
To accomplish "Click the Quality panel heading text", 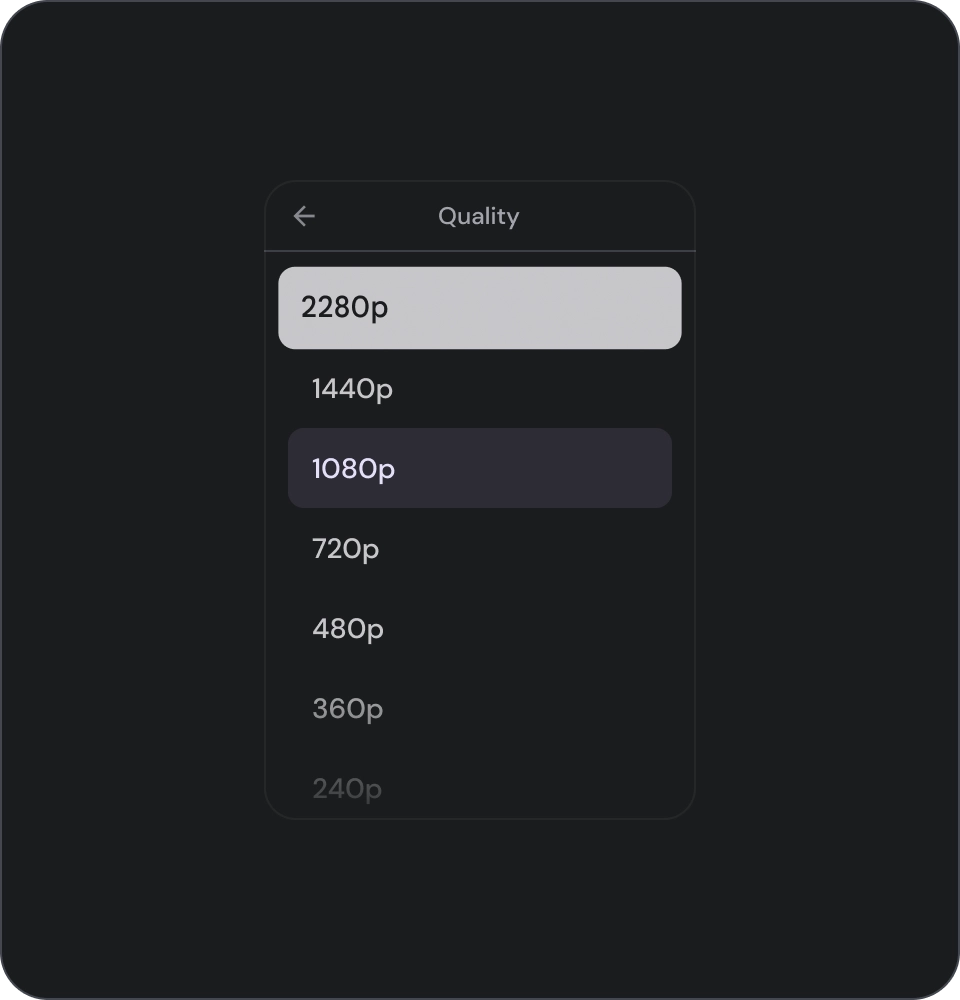I will (478, 216).
